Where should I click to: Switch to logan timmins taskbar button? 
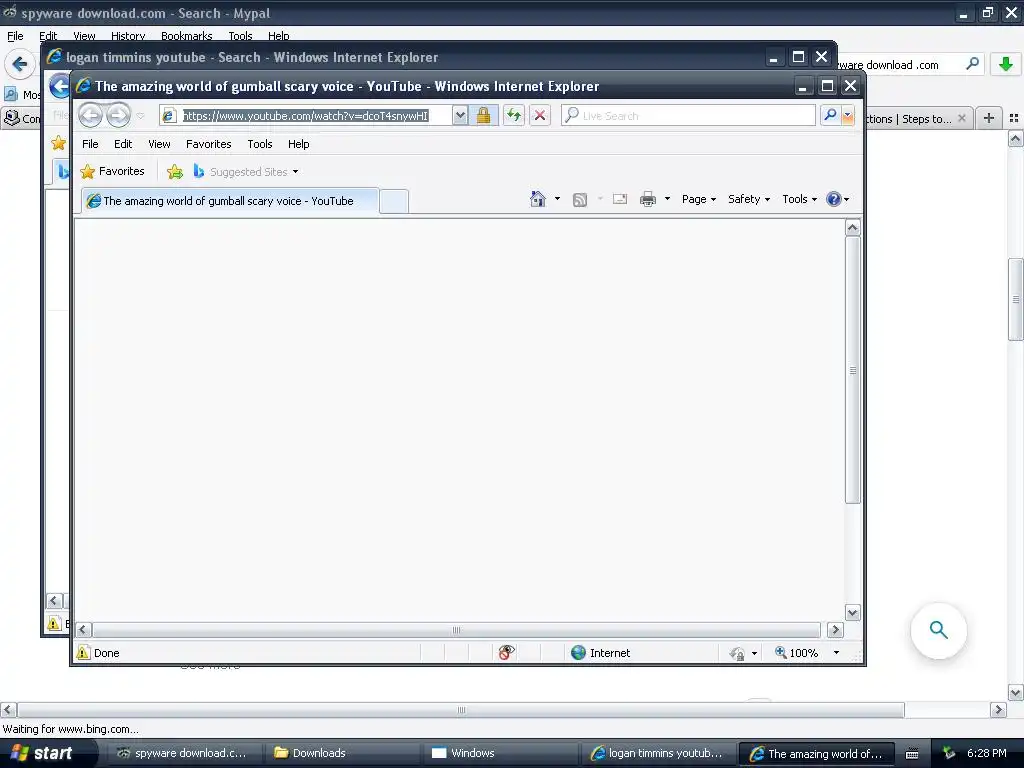658,753
